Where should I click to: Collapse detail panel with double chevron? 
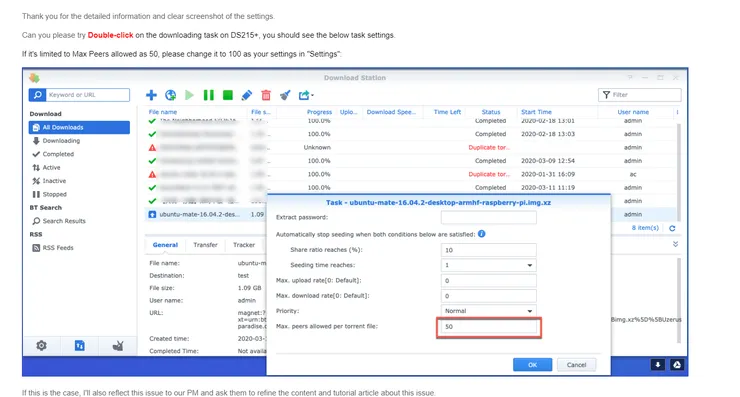click(x=675, y=244)
